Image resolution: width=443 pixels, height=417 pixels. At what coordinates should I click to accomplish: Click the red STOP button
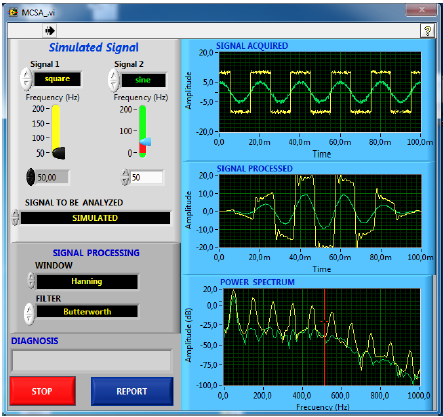point(42,391)
